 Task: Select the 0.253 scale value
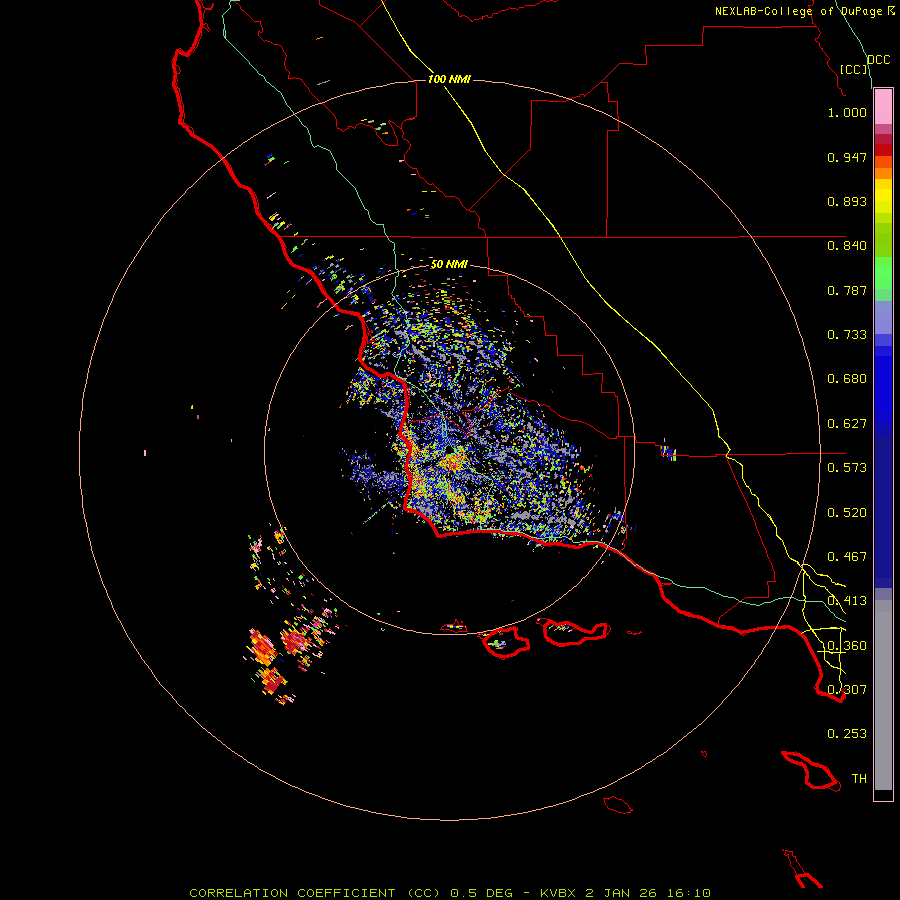click(847, 734)
